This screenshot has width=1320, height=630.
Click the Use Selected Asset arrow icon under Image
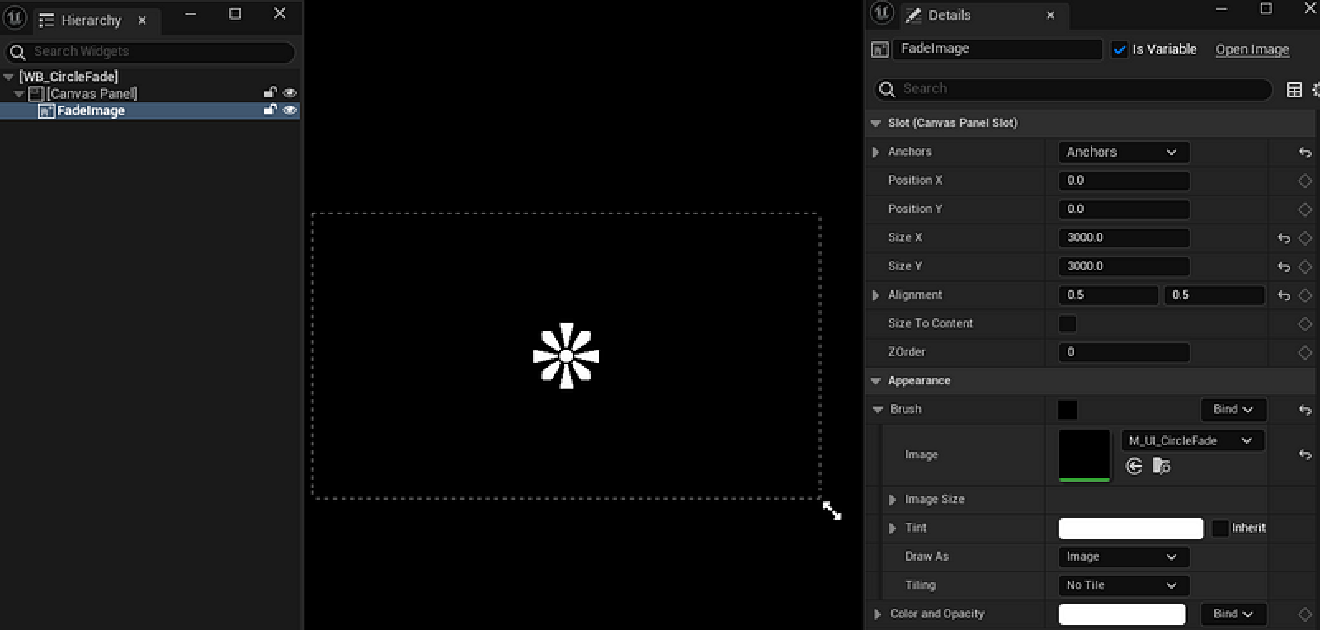1134,466
